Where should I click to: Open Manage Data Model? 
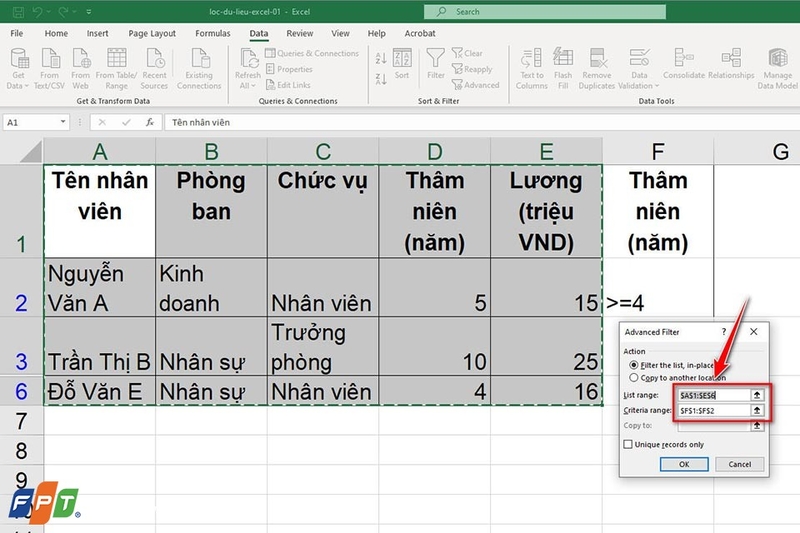[x=778, y=69]
